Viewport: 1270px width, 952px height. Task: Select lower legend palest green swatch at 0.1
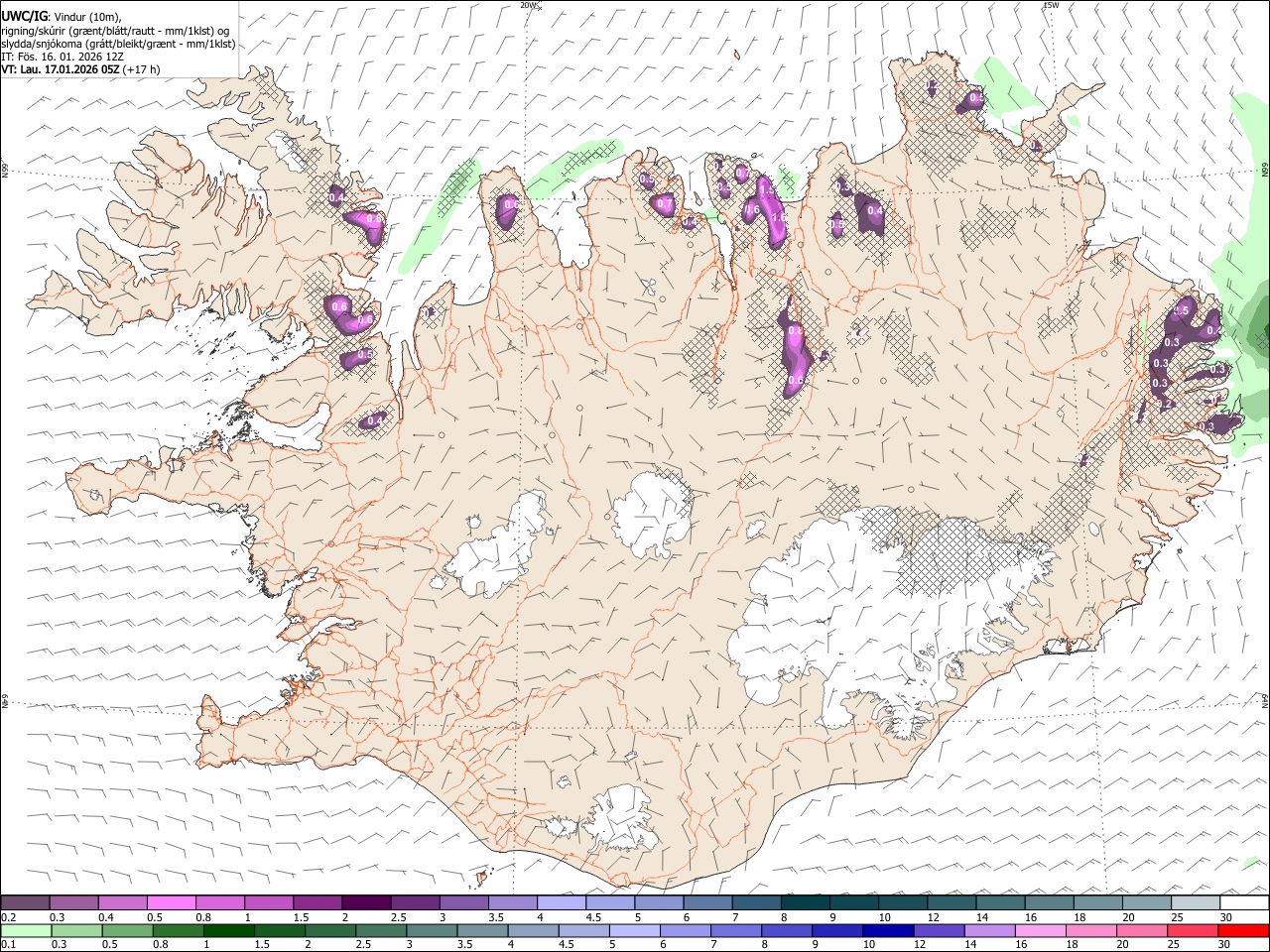pyautogui.click(x=26, y=930)
